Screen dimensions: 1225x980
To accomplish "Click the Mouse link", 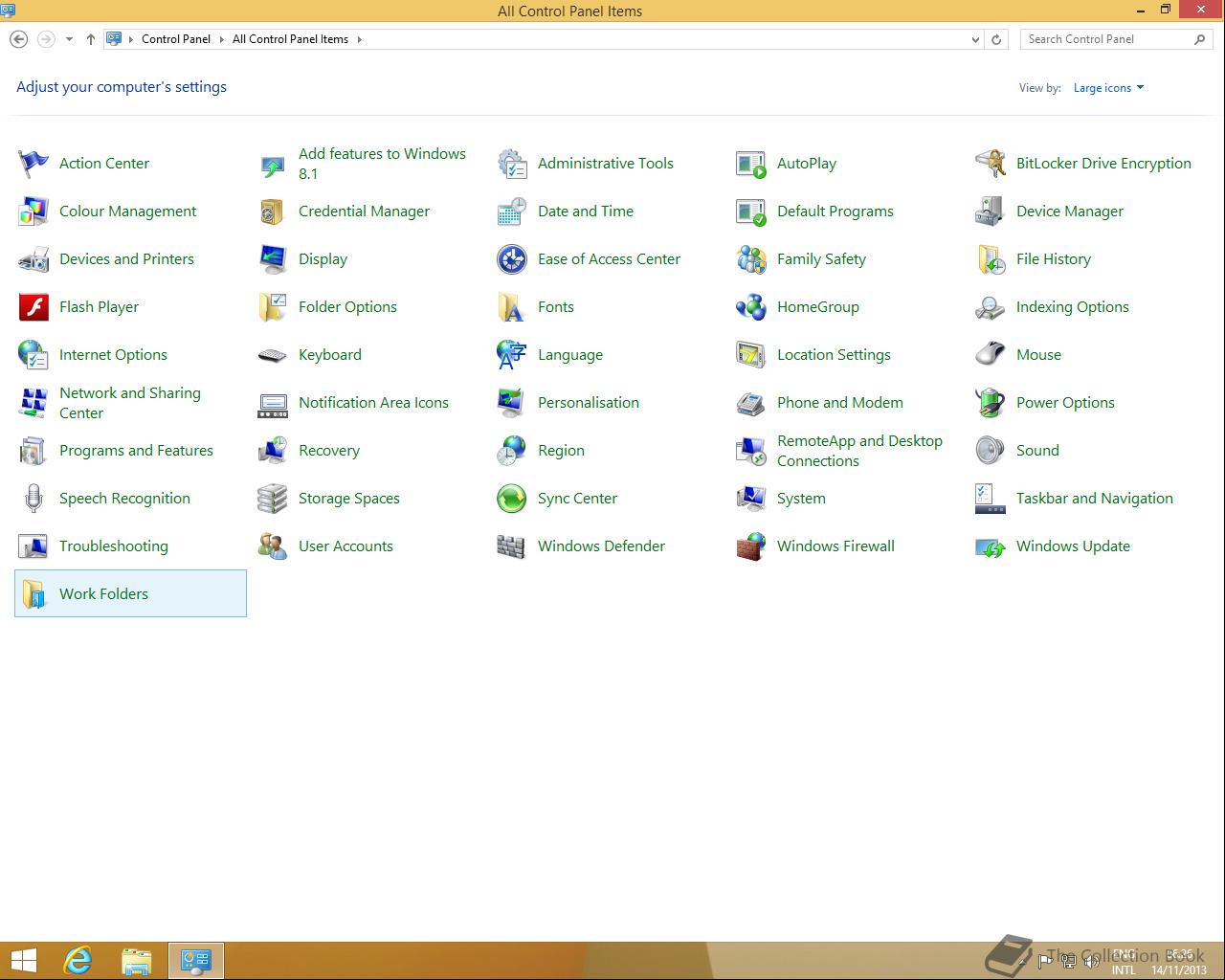I will click(1038, 355).
